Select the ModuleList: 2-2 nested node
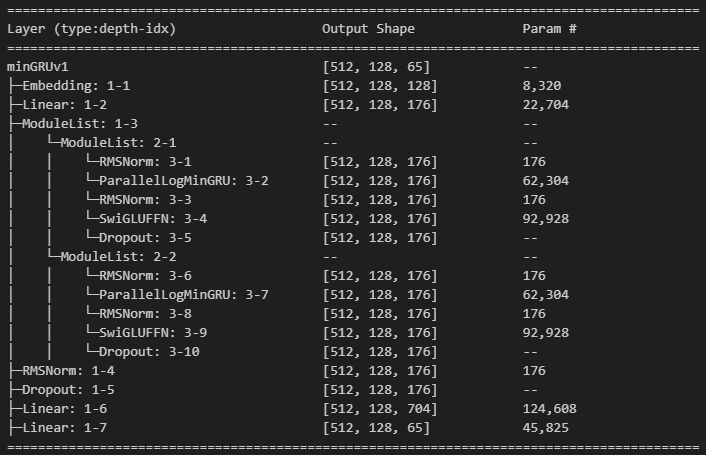 118,257
